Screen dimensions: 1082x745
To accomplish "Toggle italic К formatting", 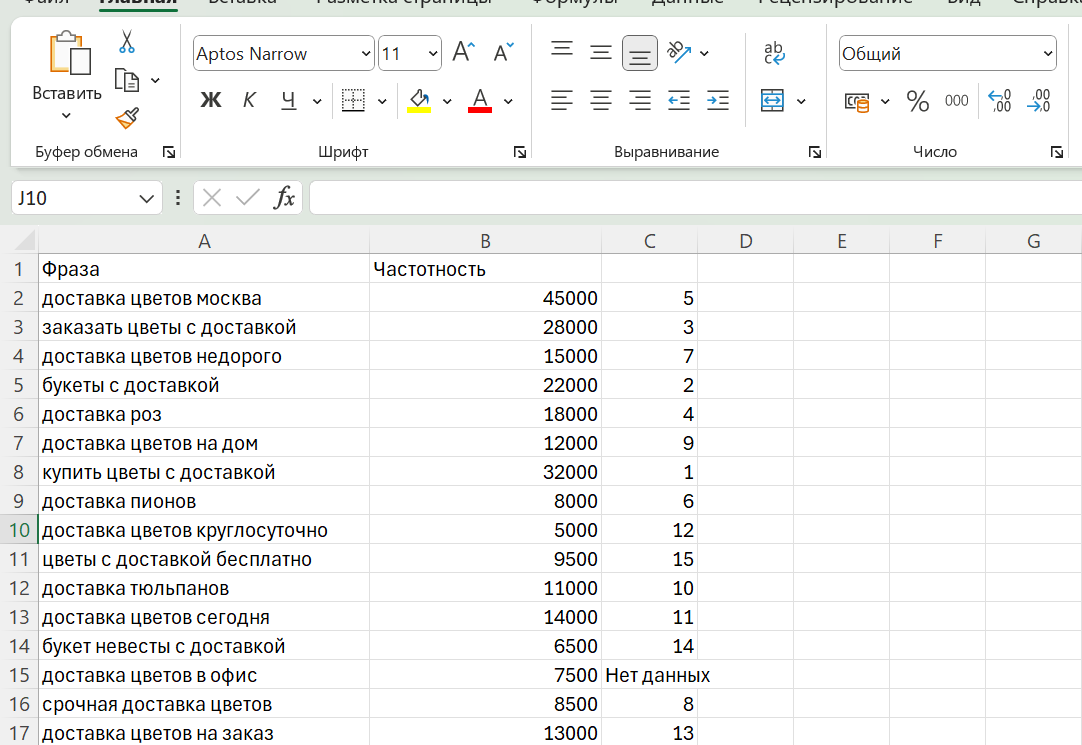I will click(x=249, y=101).
